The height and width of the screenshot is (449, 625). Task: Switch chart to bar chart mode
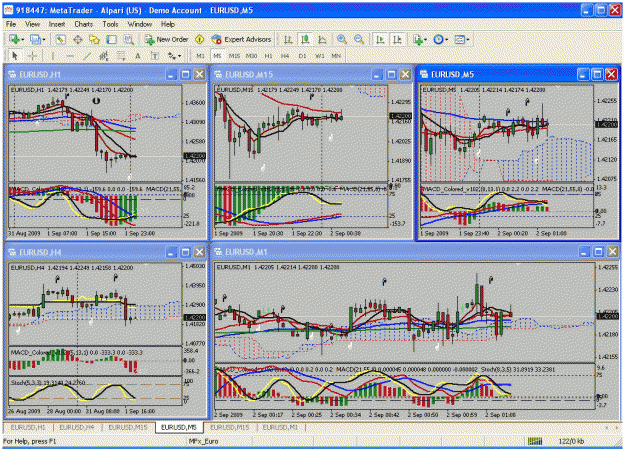(x=288, y=39)
